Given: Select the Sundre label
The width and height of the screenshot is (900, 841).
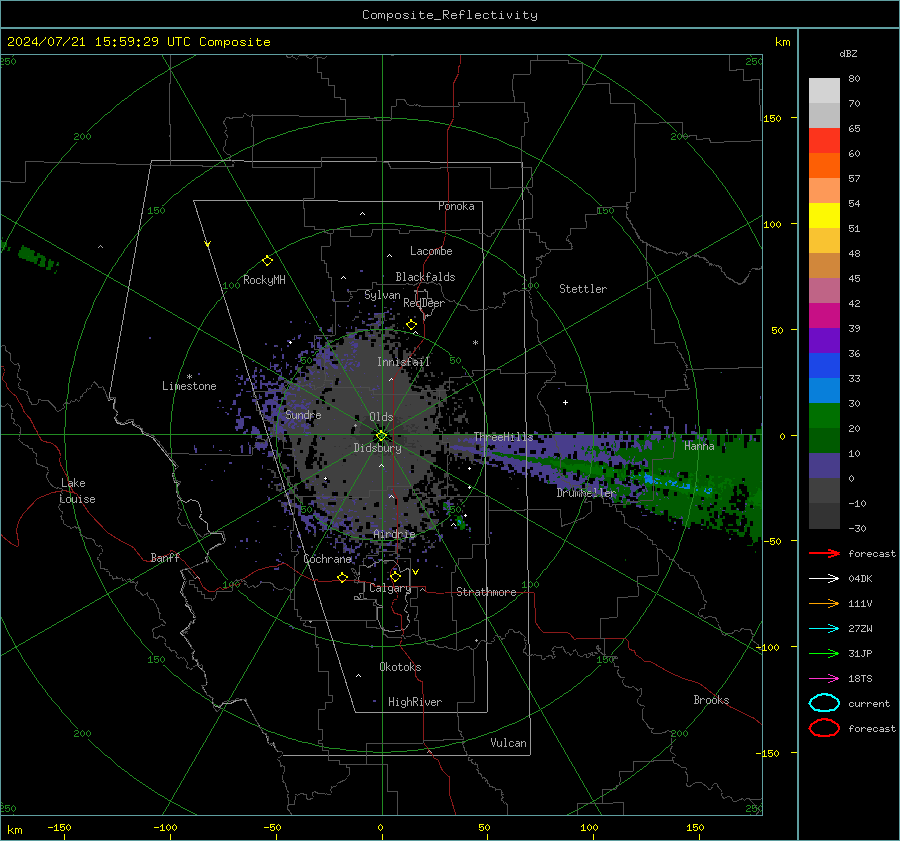Looking at the screenshot, I should click(x=303, y=414).
